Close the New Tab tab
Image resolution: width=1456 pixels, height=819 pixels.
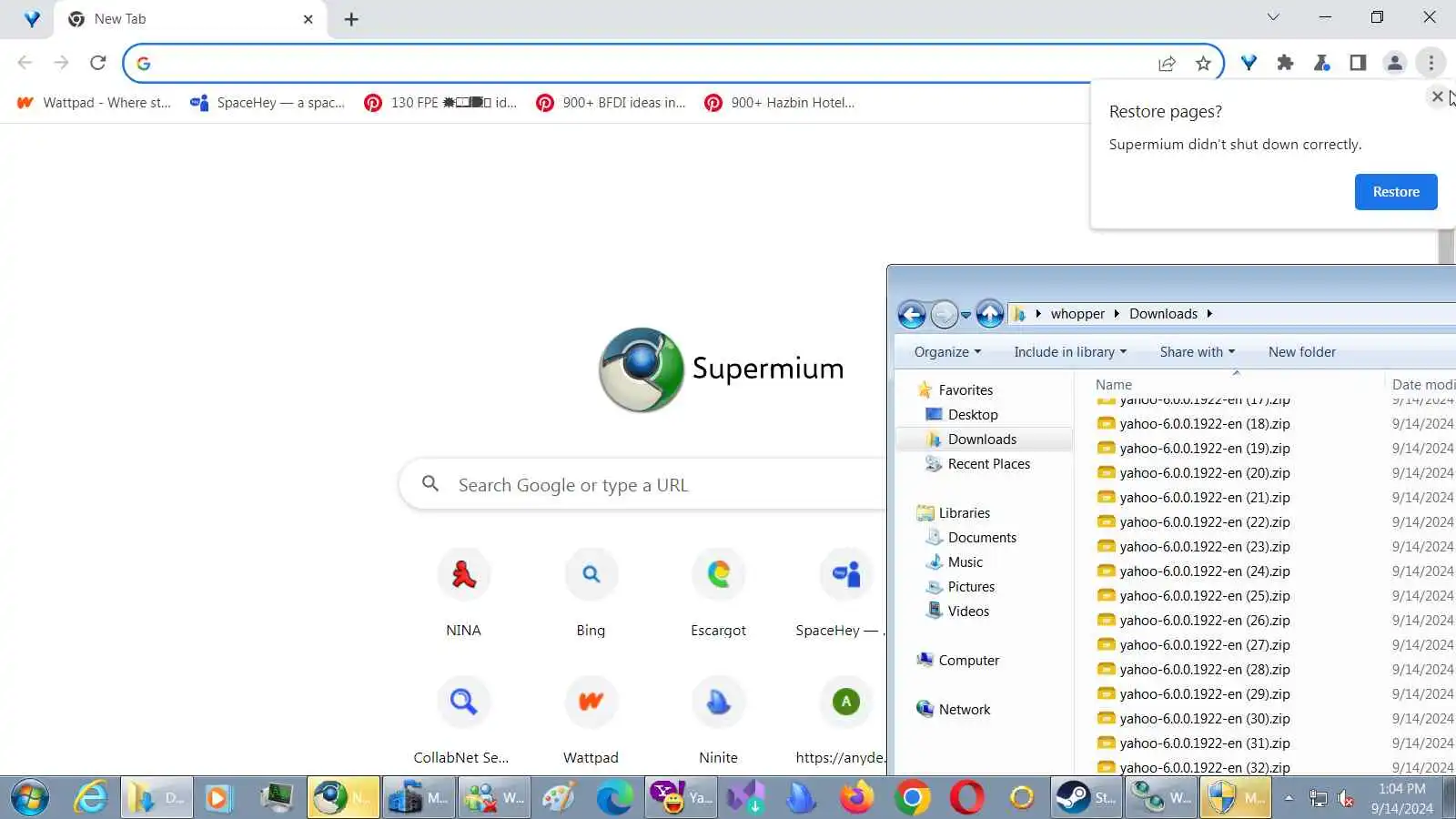308,19
